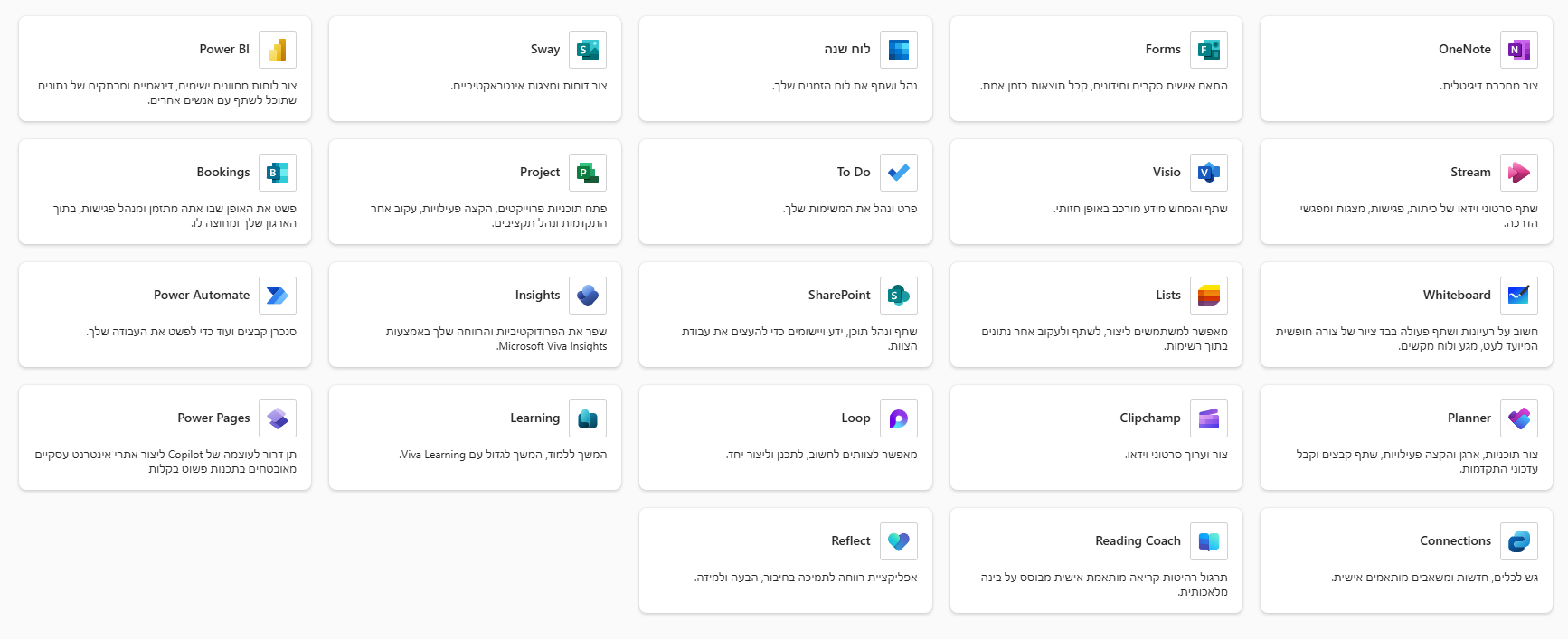Open the Clipchamp icon
Image resolution: width=1568 pixels, height=639 pixels.
pos(1209,418)
